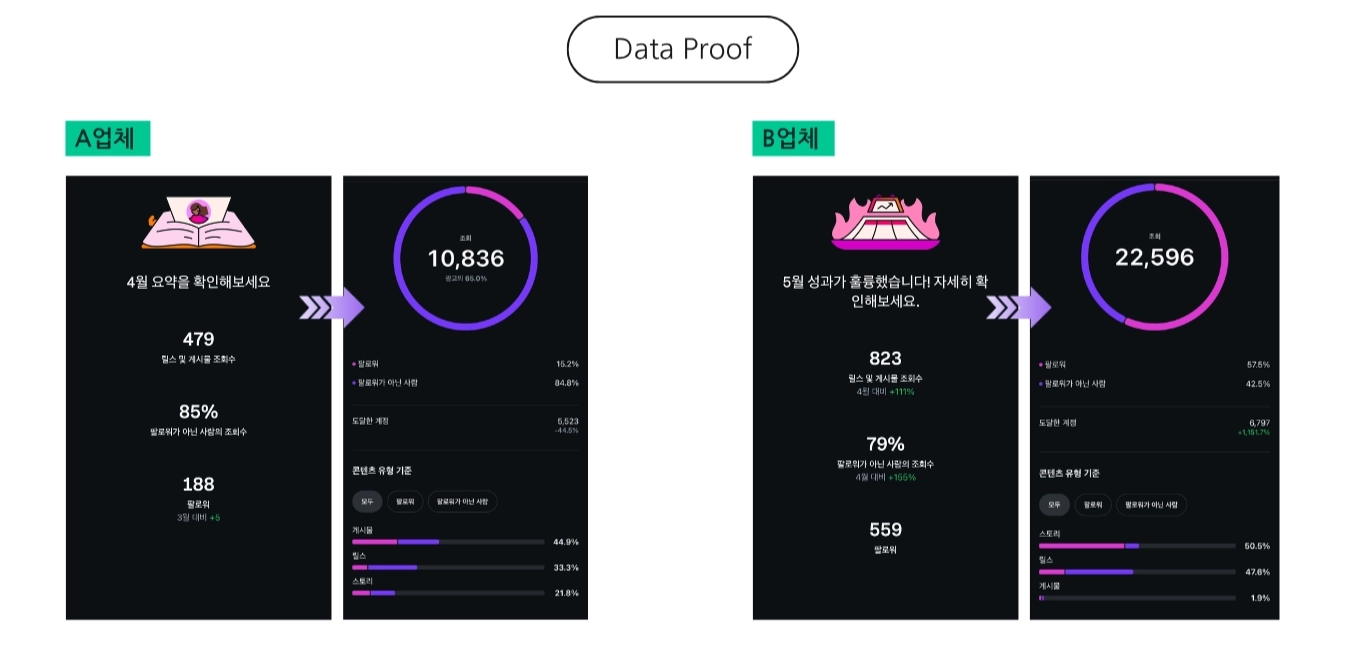Open 도달한 계정 5,523 row
Viewport: 1366px width, 670px height.
pyautogui.click(x=465, y=425)
